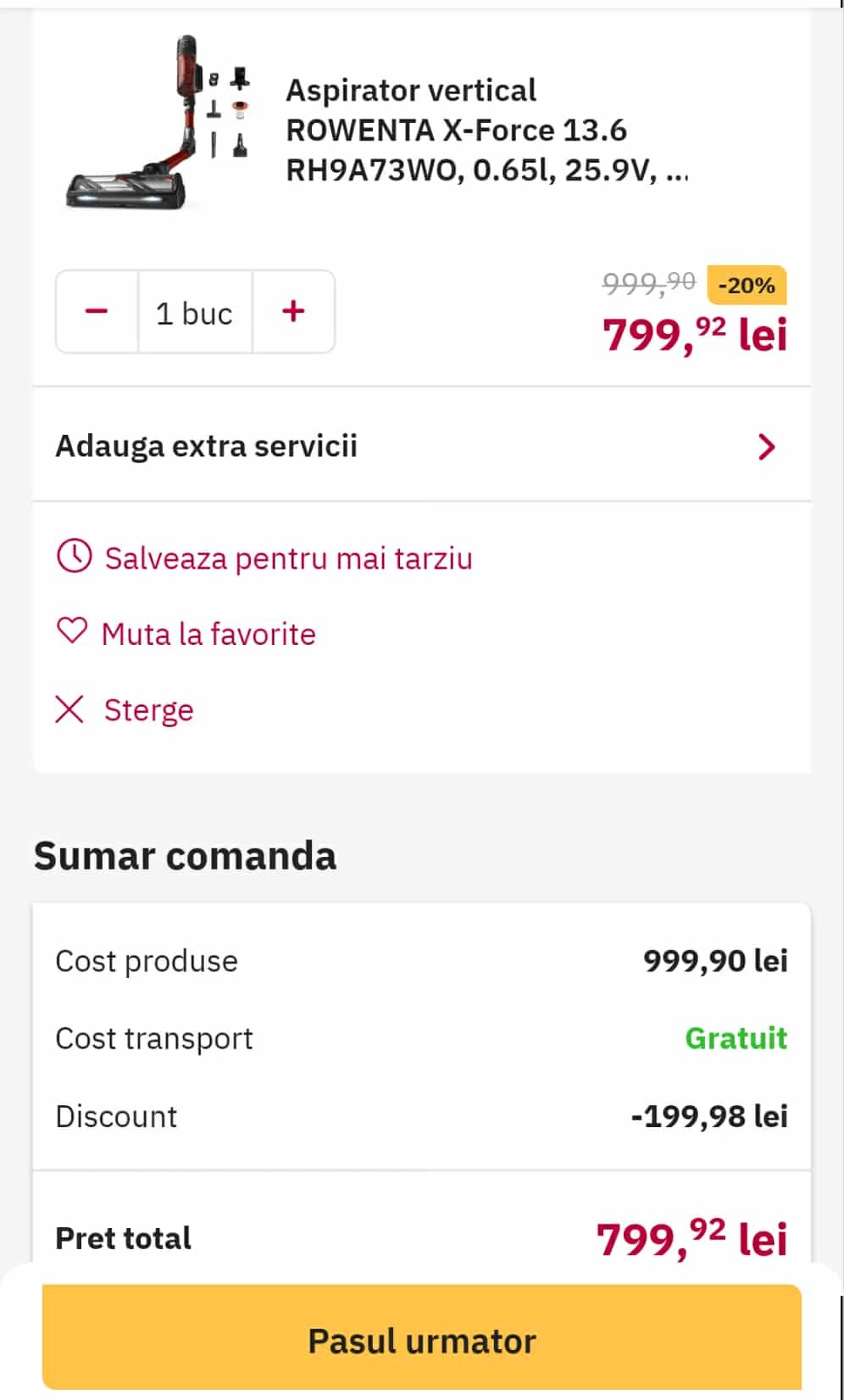The image size is (844, 1400).
Task: Increase quantity with the plus button
Action: [293, 312]
